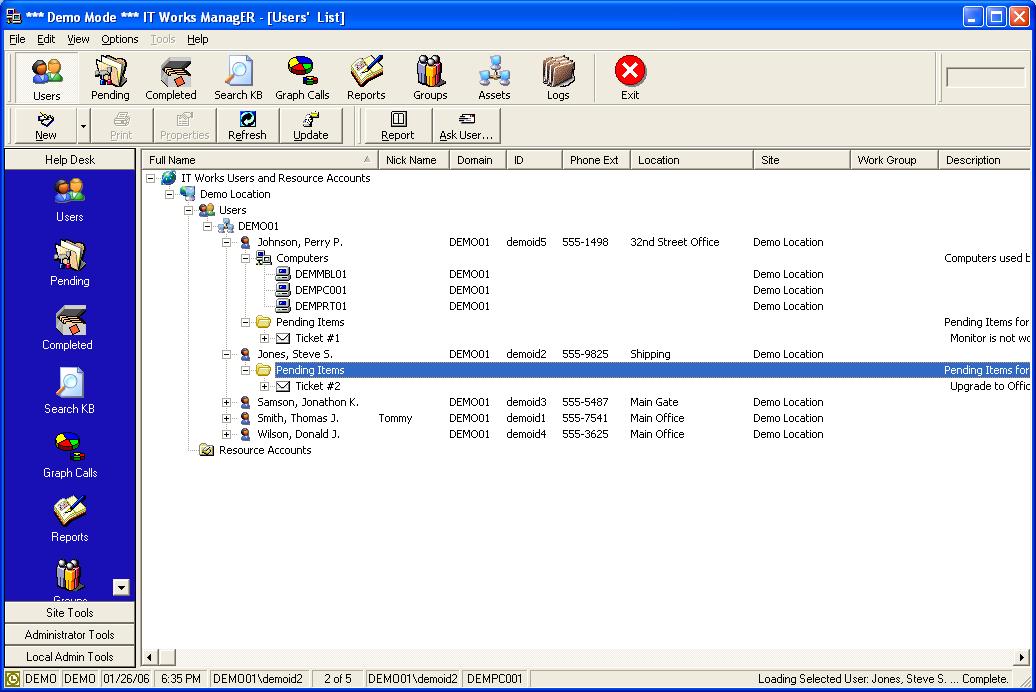This screenshot has width=1036, height=692.
Task: Collapse the Johnson, Perry P. tree node
Action: click(227, 242)
